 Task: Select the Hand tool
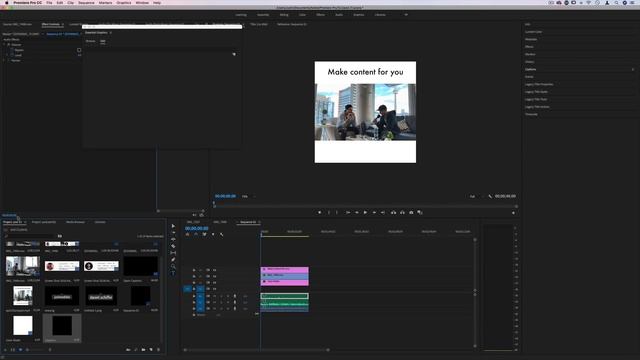tap(173, 266)
